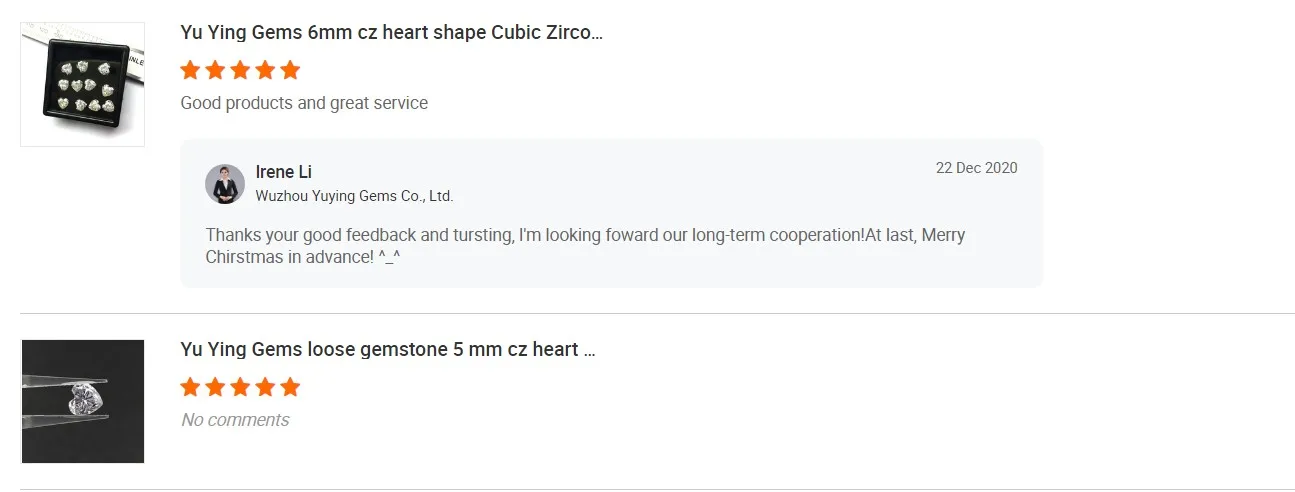Image resolution: width=1295 pixels, height=492 pixels.
Task: Click the fourth star of the 6mm review
Action: point(265,70)
